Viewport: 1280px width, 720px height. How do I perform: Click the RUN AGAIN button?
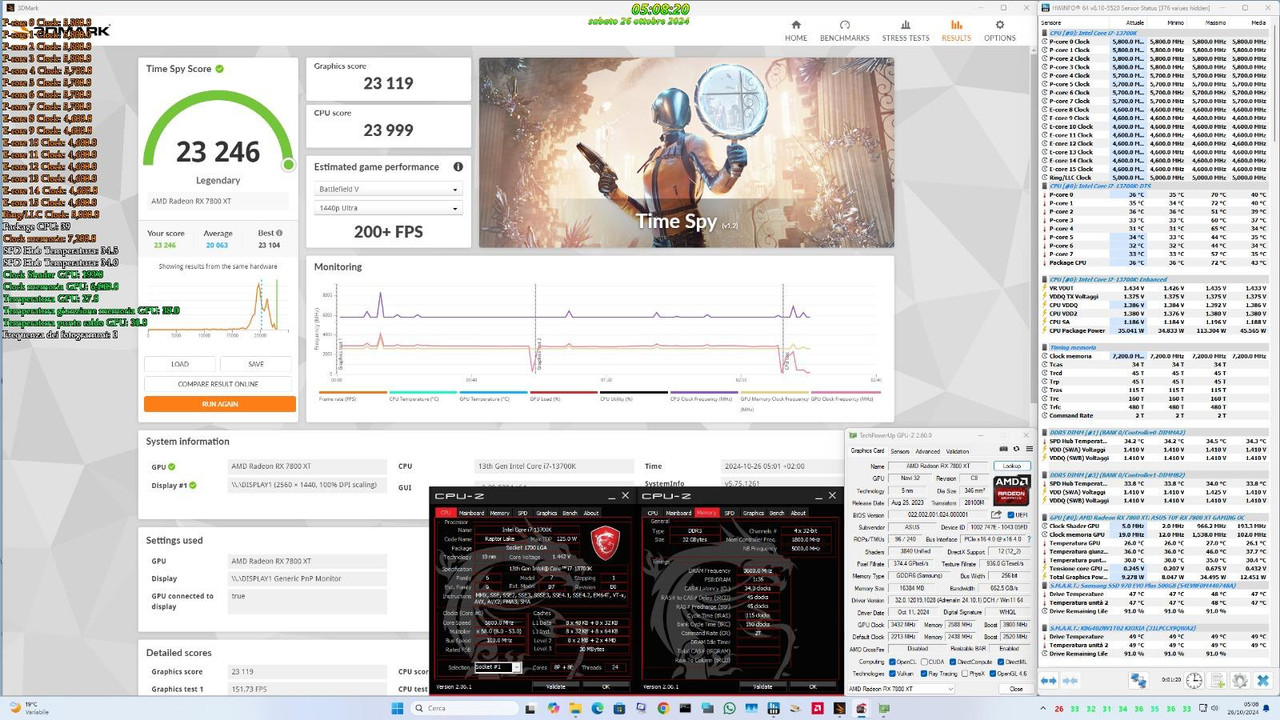[x=219, y=404]
